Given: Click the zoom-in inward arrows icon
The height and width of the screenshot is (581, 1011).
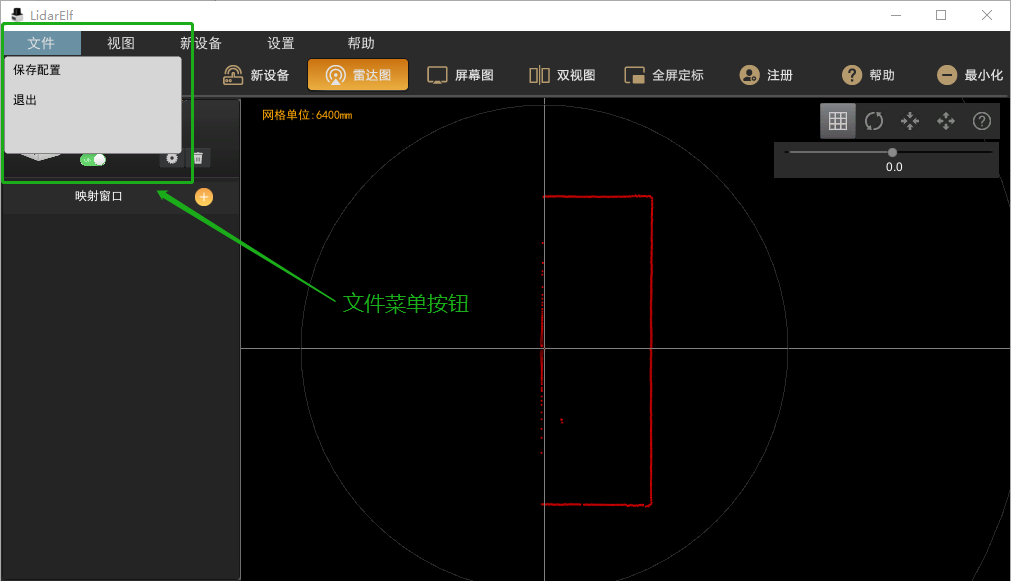Looking at the screenshot, I should click(910, 121).
